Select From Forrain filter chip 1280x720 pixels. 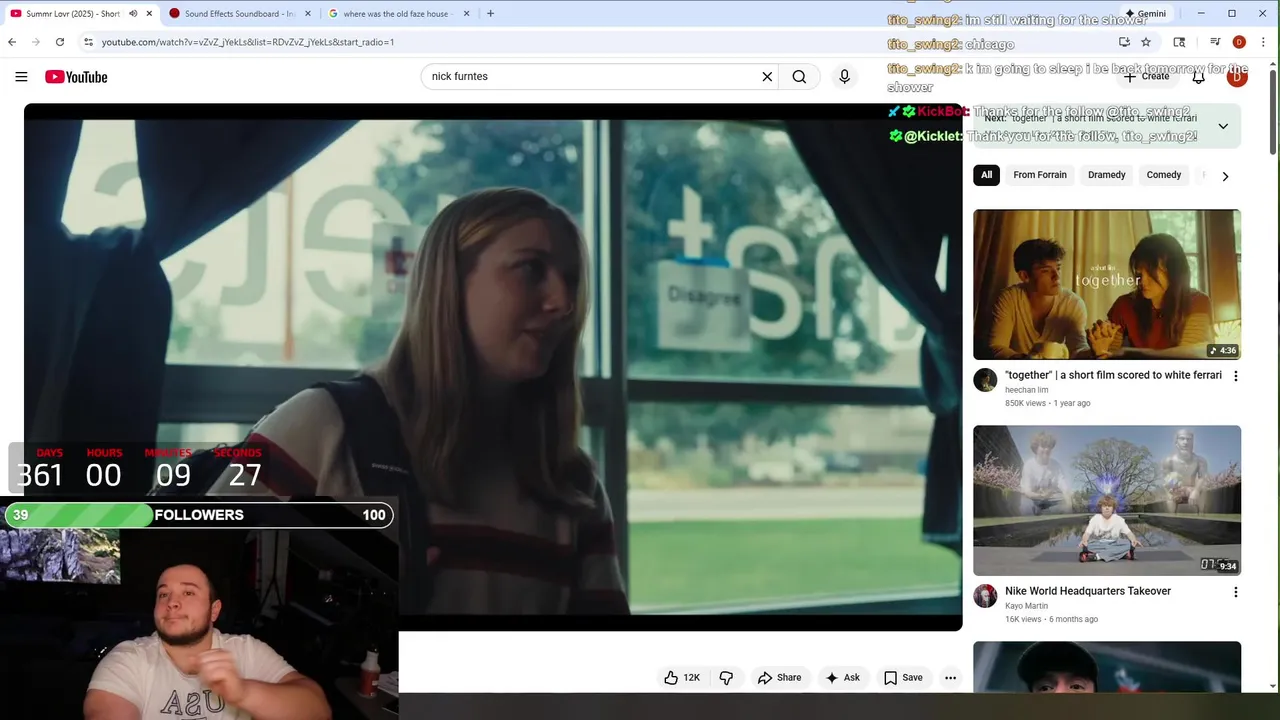[1040, 175]
